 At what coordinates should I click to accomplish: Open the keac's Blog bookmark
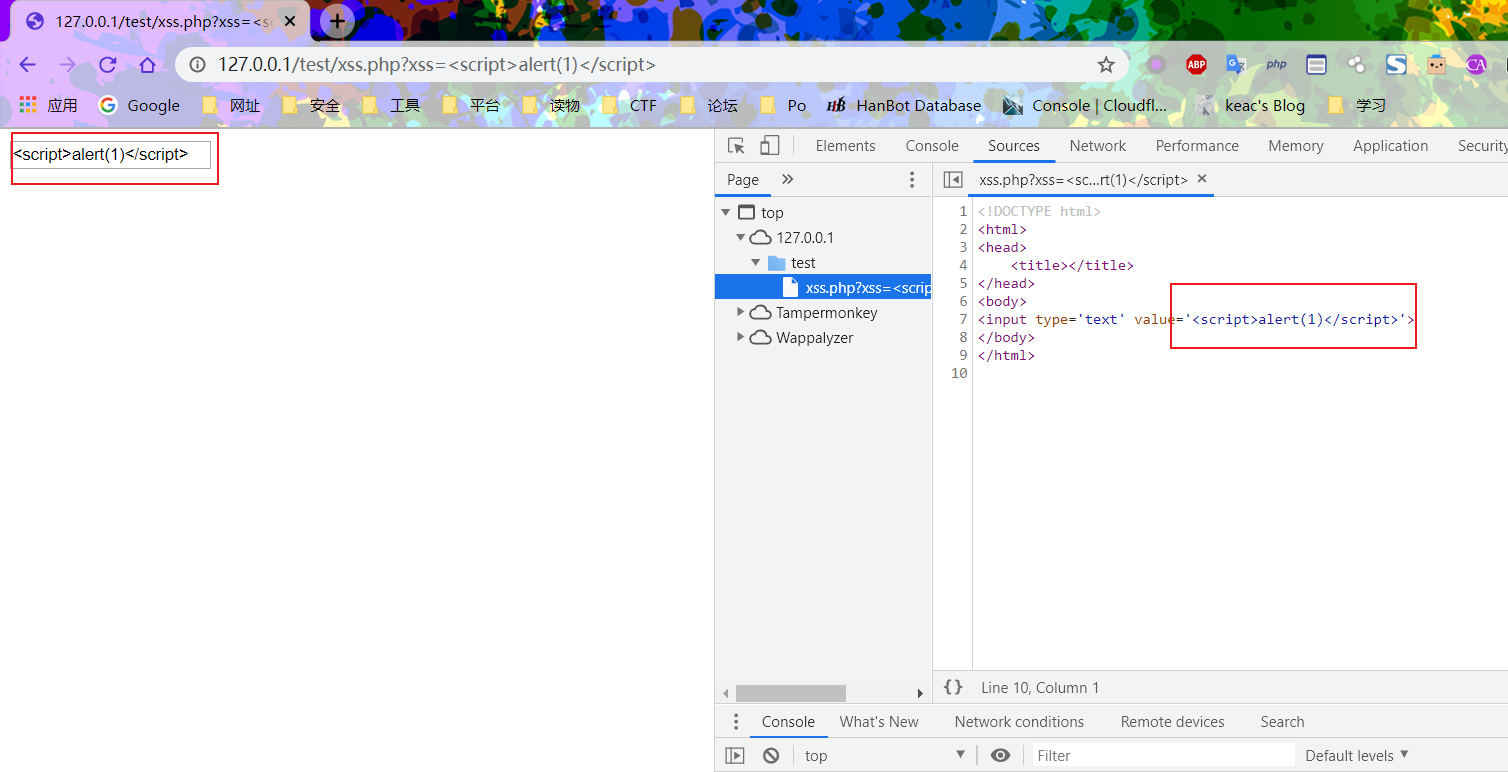tap(1251, 105)
